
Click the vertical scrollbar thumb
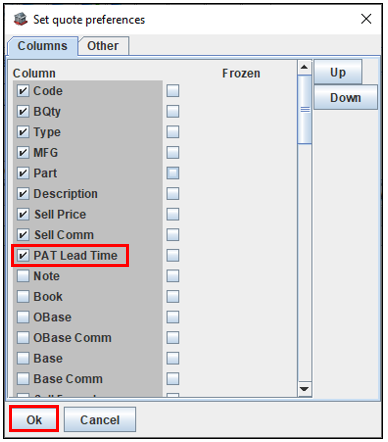(x=304, y=109)
